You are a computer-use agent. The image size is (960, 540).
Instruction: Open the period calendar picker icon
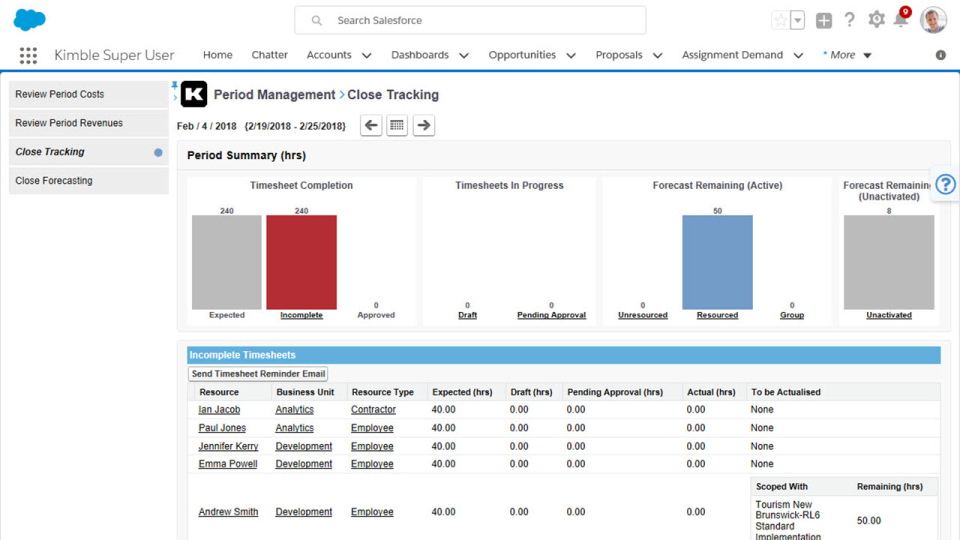pyautogui.click(x=397, y=126)
